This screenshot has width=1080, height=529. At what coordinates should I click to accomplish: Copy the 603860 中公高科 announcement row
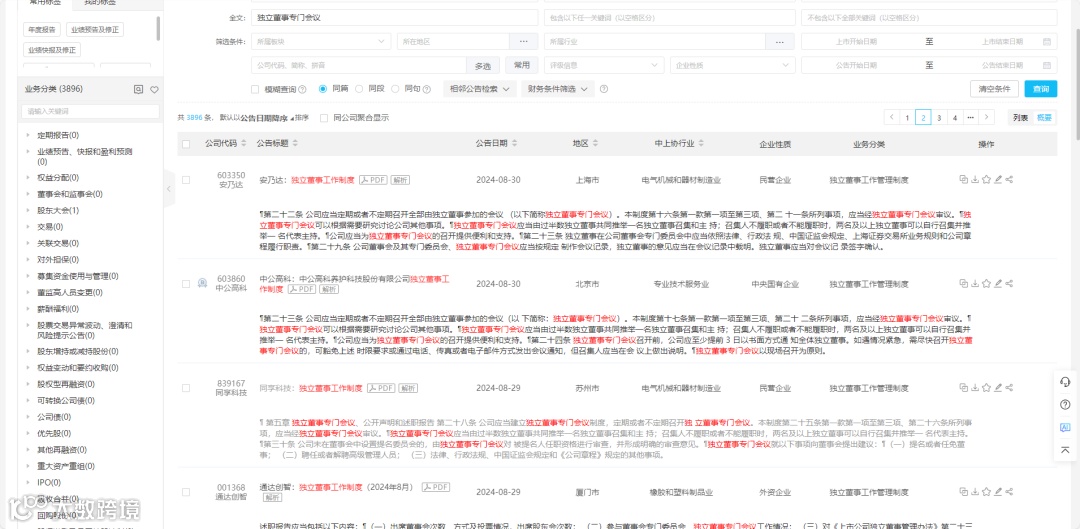coord(964,284)
